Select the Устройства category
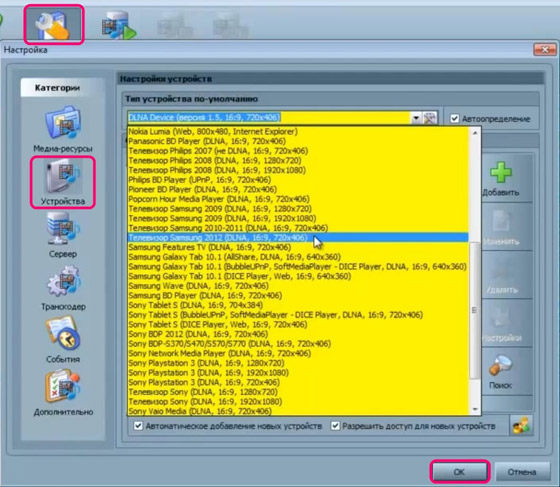This screenshot has width=560, height=487. pyautogui.click(x=63, y=182)
